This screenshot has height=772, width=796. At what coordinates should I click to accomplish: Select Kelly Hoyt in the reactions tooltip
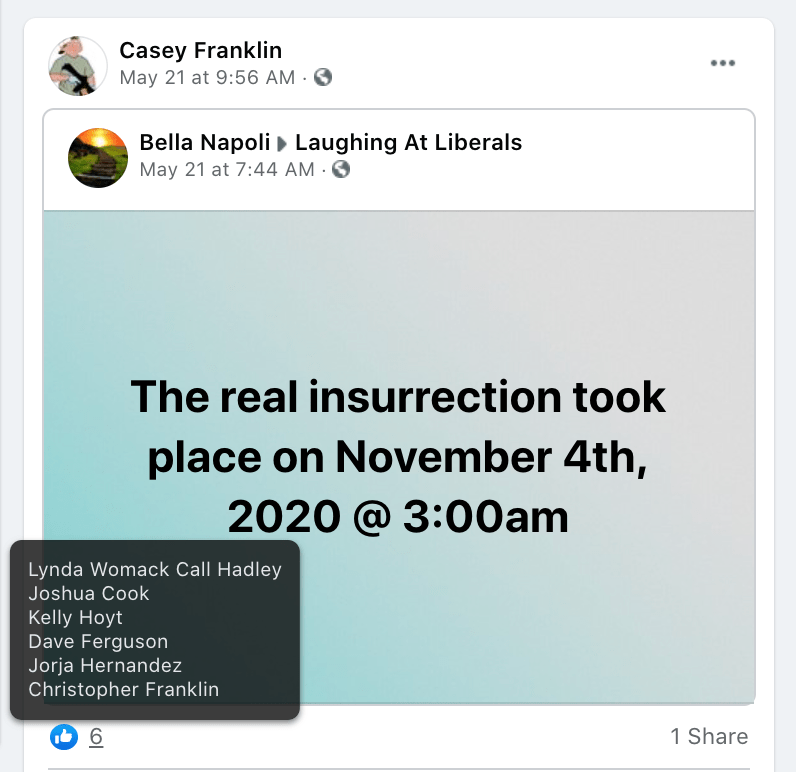pyautogui.click(x=76, y=617)
